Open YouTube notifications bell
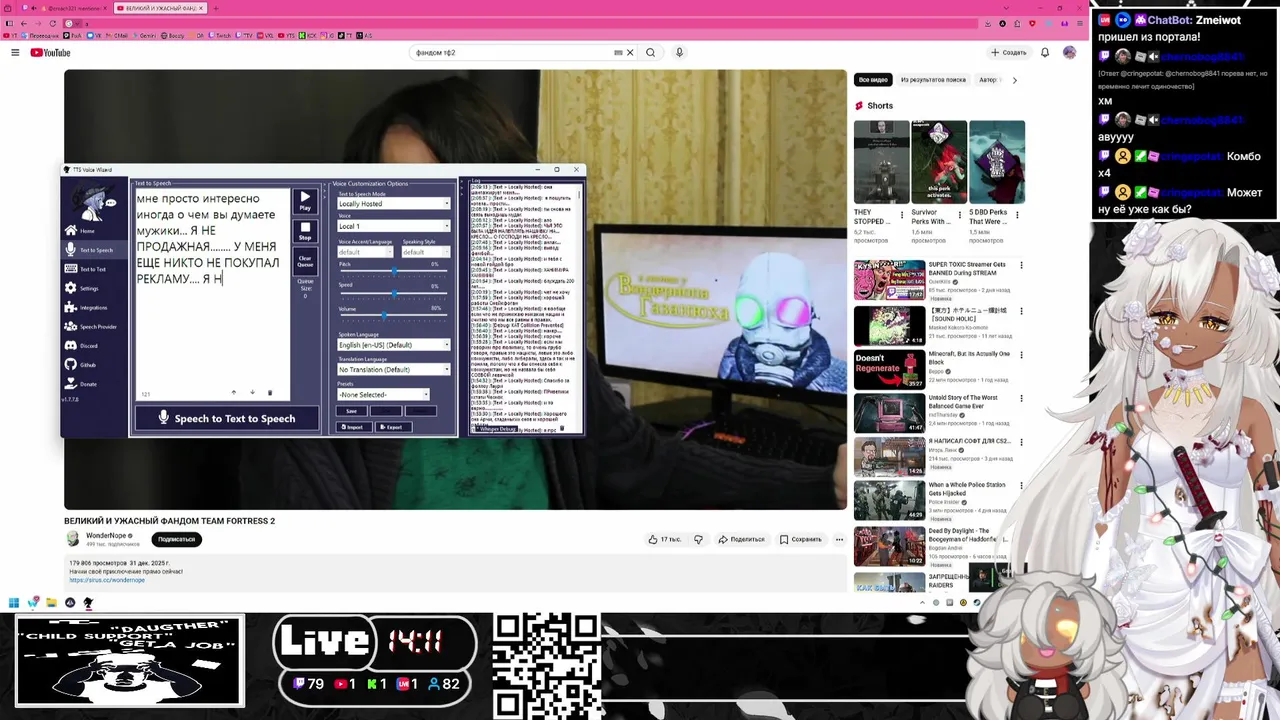The image size is (1280, 720). tap(1045, 53)
